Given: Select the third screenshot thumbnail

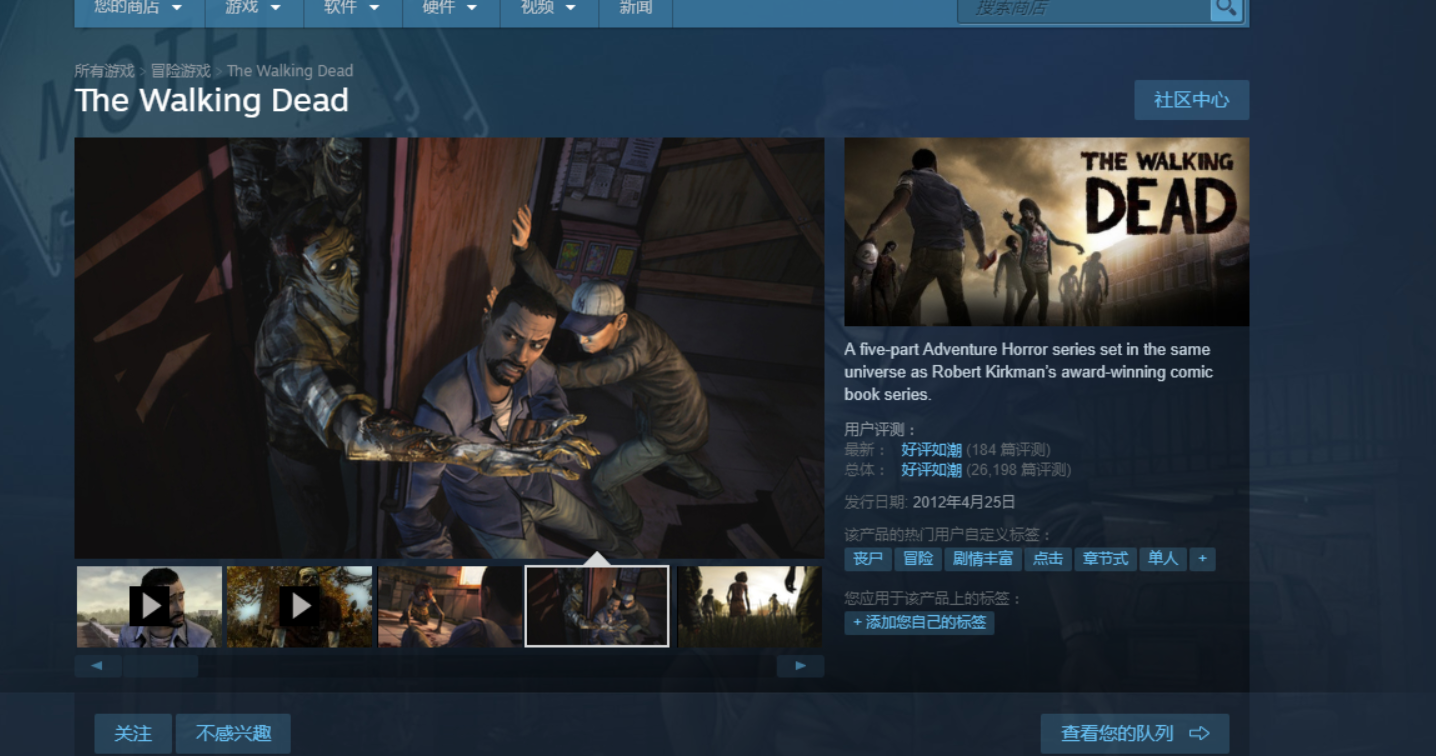Looking at the screenshot, I should (450, 606).
